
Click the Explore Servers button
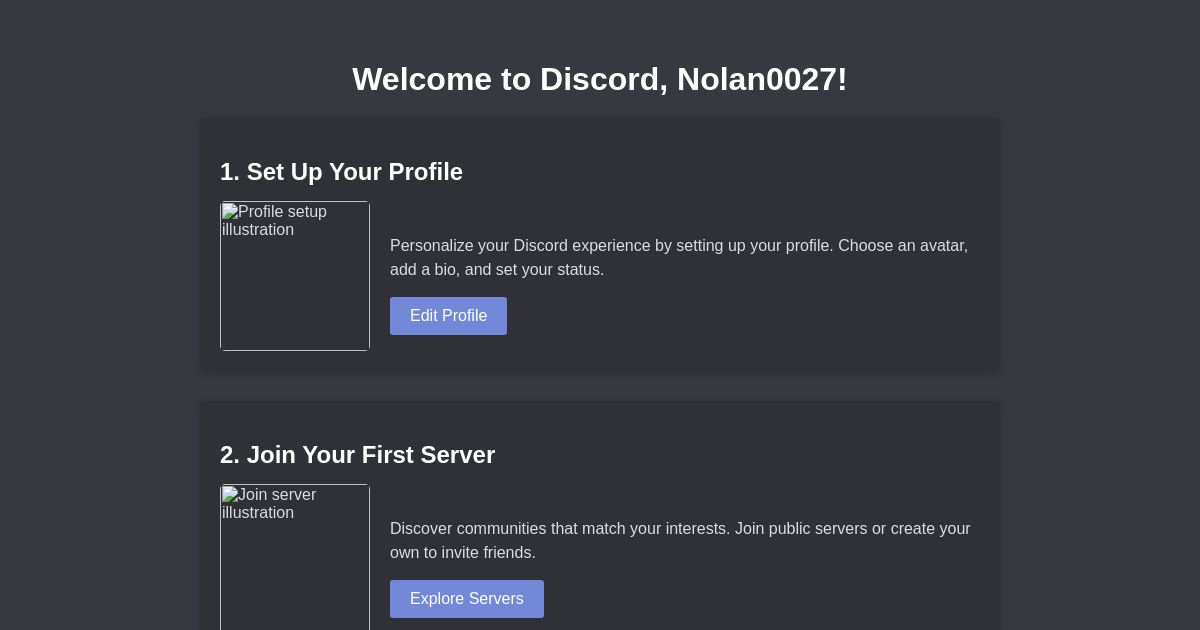(466, 599)
